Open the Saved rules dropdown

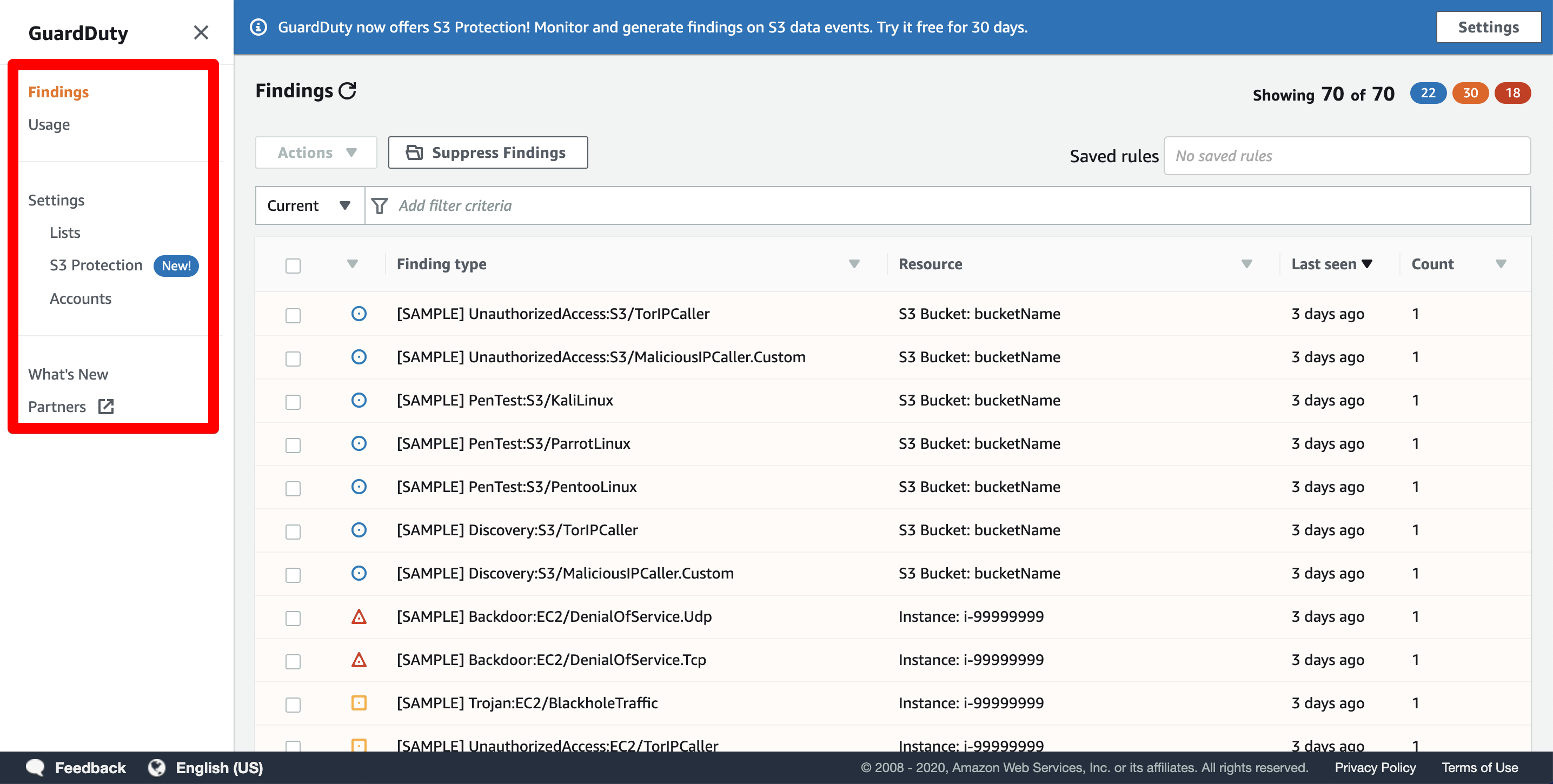point(1347,156)
